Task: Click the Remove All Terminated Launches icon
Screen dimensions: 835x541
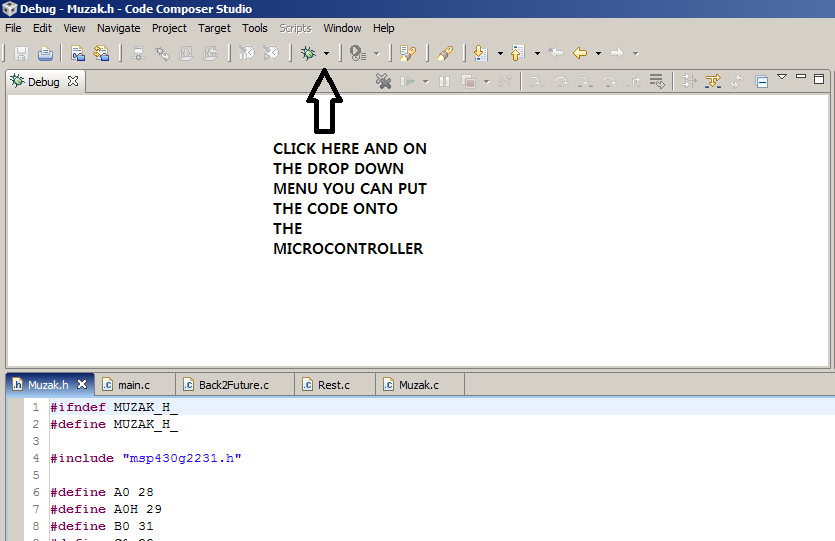Action: [383, 81]
